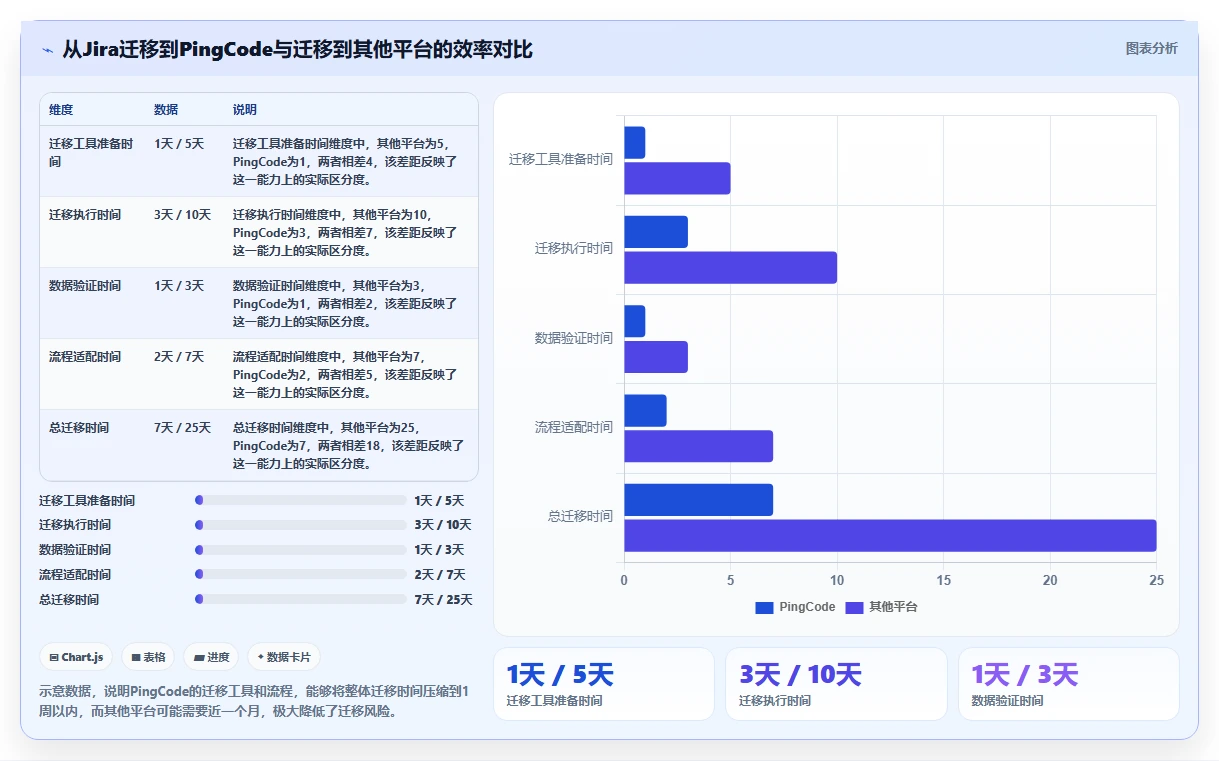
Task: Click 流程适配时间 row name in table
Action: pos(85,356)
